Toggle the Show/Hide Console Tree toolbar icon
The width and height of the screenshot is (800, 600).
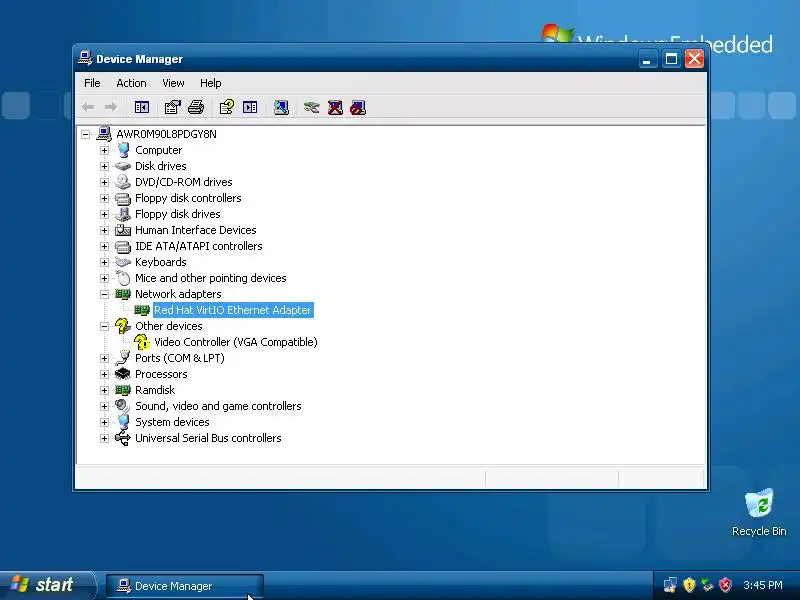(141, 107)
